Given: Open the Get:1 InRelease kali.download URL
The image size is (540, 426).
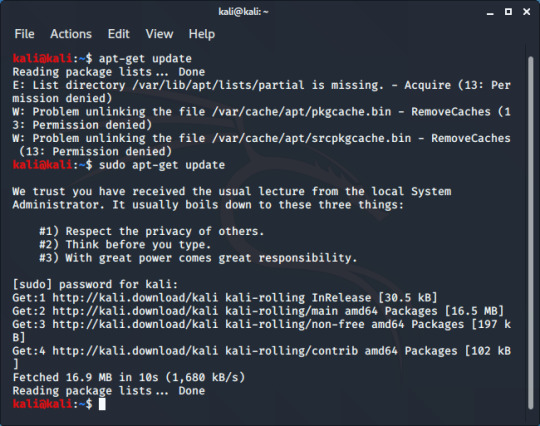Looking at the screenshot, I should click(135, 298).
